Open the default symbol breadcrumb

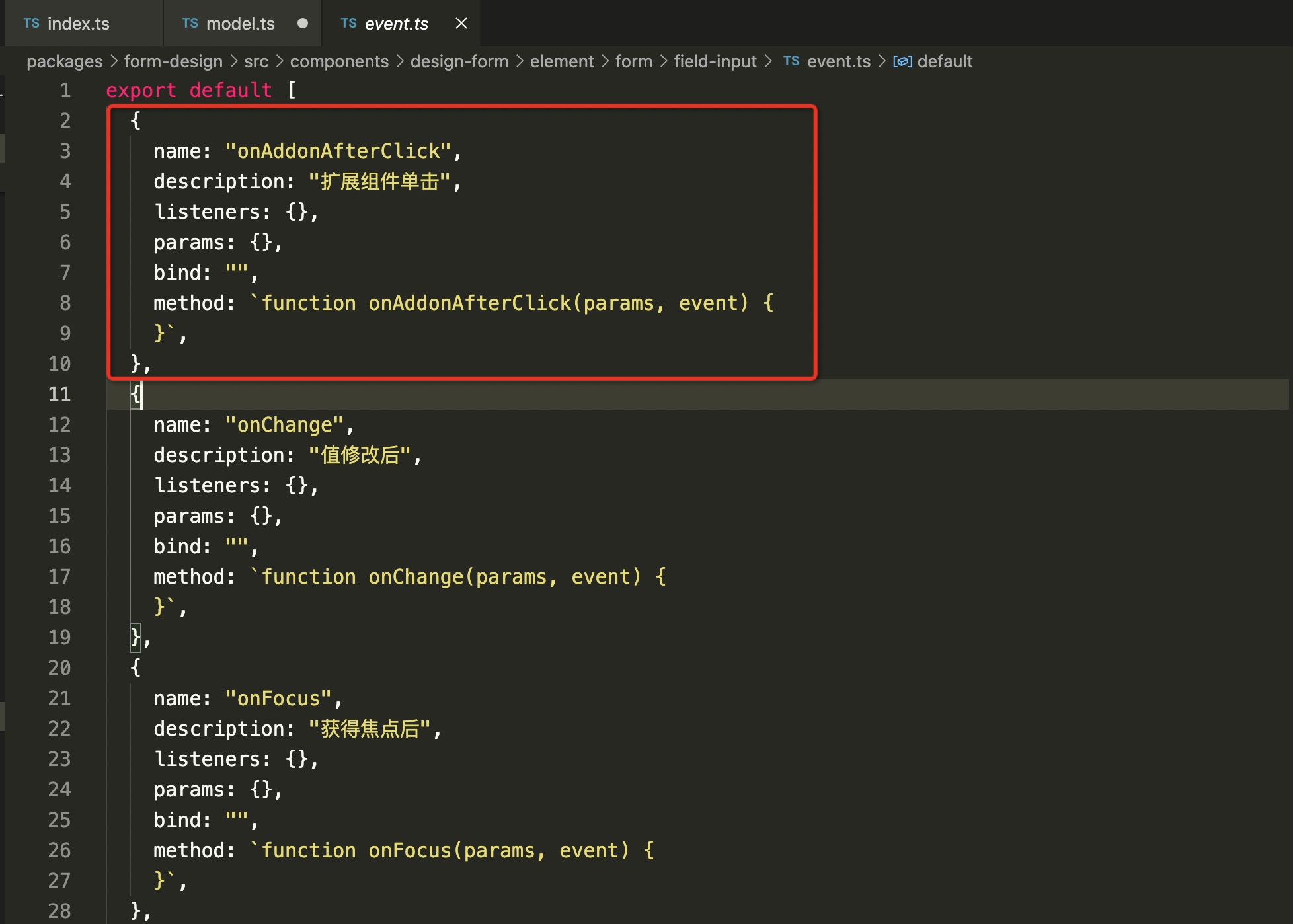[x=945, y=61]
